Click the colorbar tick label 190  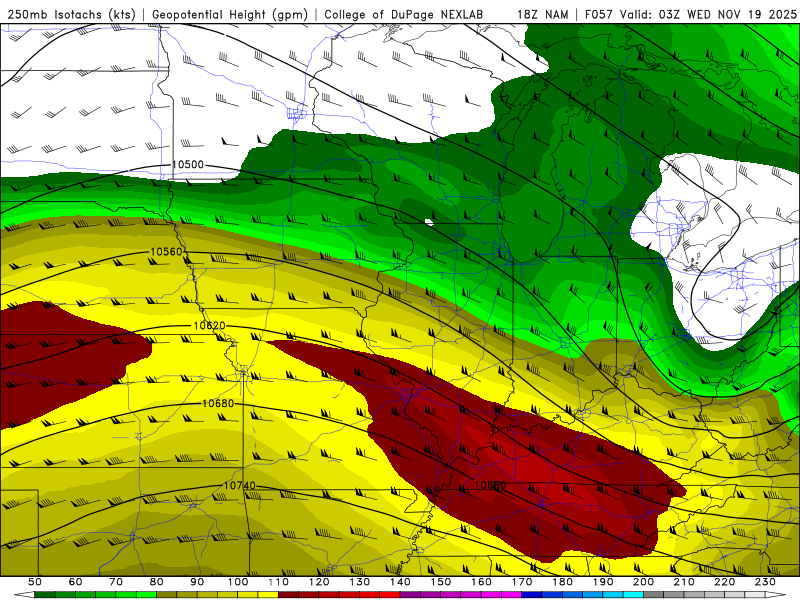coord(603,582)
